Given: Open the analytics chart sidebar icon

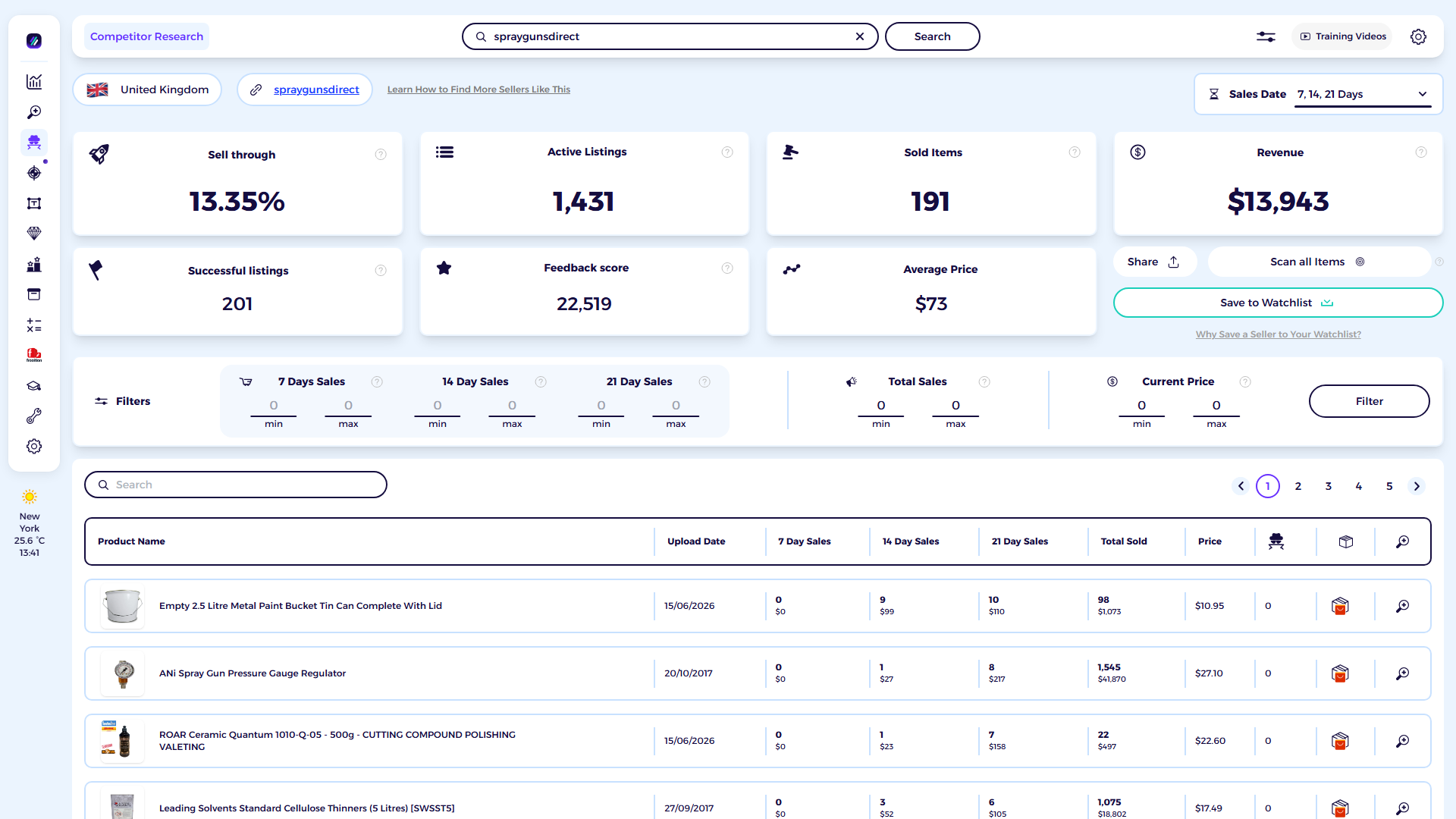Looking at the screenshot, I should tap(34, 82).
